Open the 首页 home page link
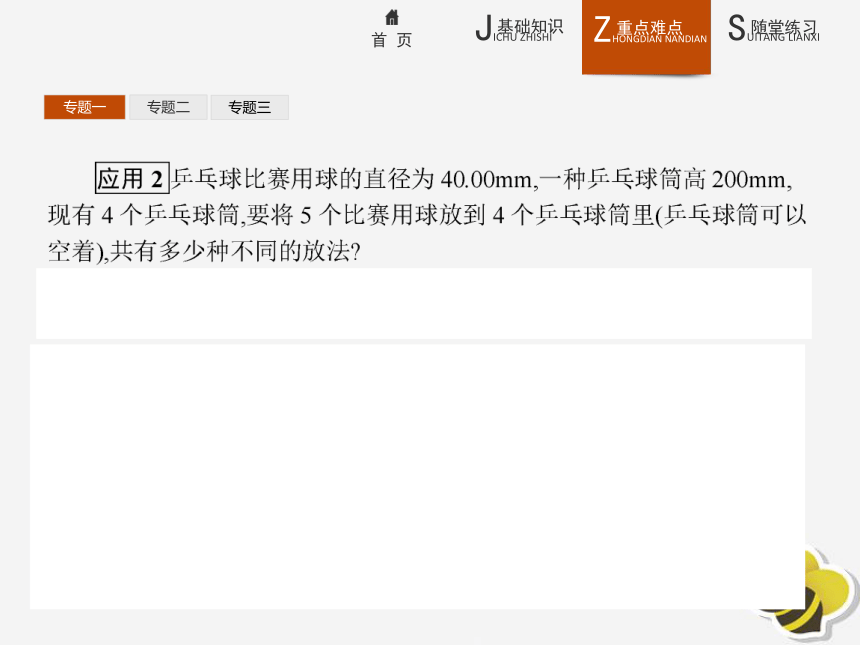This screenshot has height=645, width=860. [392, 40]
